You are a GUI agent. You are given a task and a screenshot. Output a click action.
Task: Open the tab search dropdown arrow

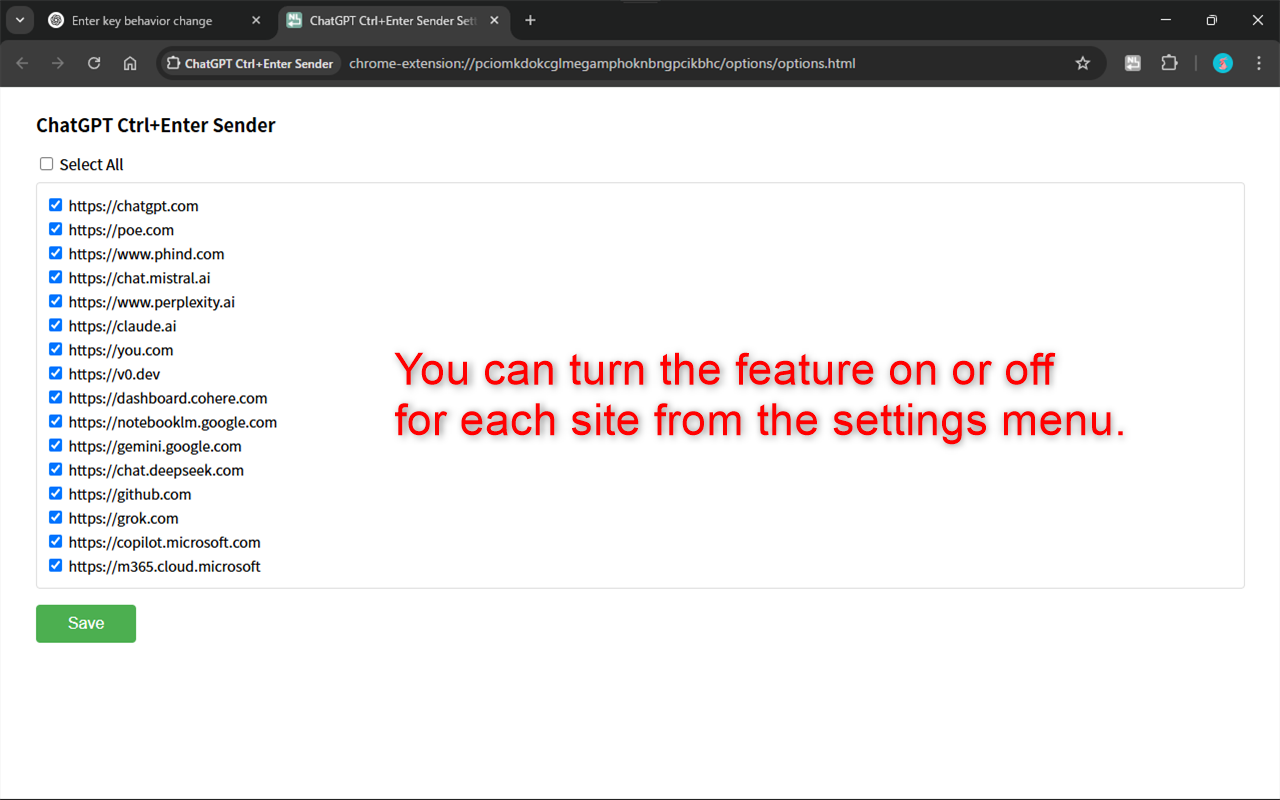tap(19, 20)
